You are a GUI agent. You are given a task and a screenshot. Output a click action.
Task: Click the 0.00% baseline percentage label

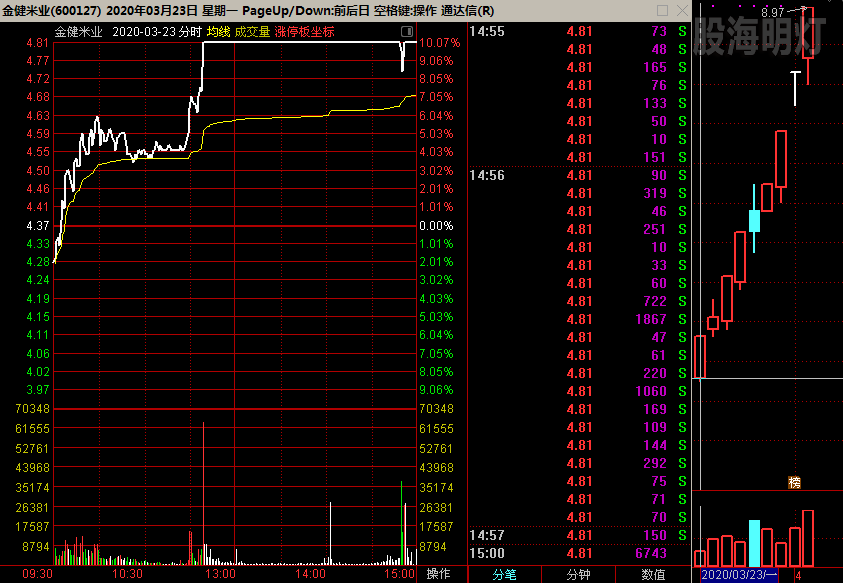tap(436, 225)
